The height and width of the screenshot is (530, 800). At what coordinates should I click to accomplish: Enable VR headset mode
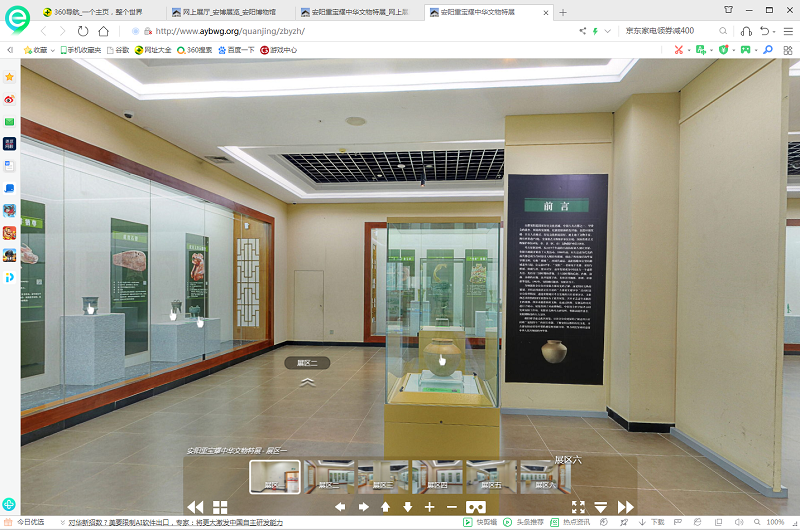tap(476, 507)
